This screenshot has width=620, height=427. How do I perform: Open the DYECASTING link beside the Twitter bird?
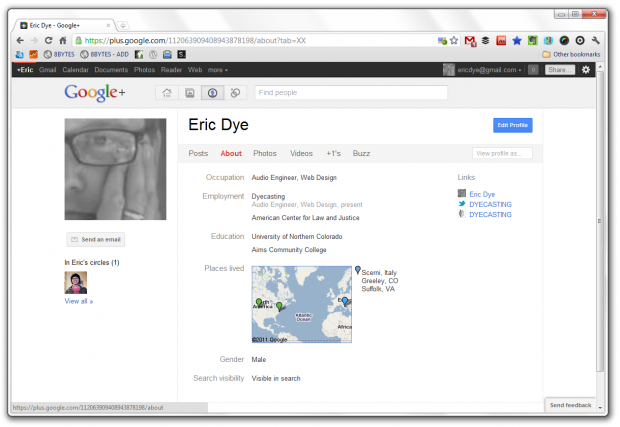pyautogui.click(x=490, y=204)
